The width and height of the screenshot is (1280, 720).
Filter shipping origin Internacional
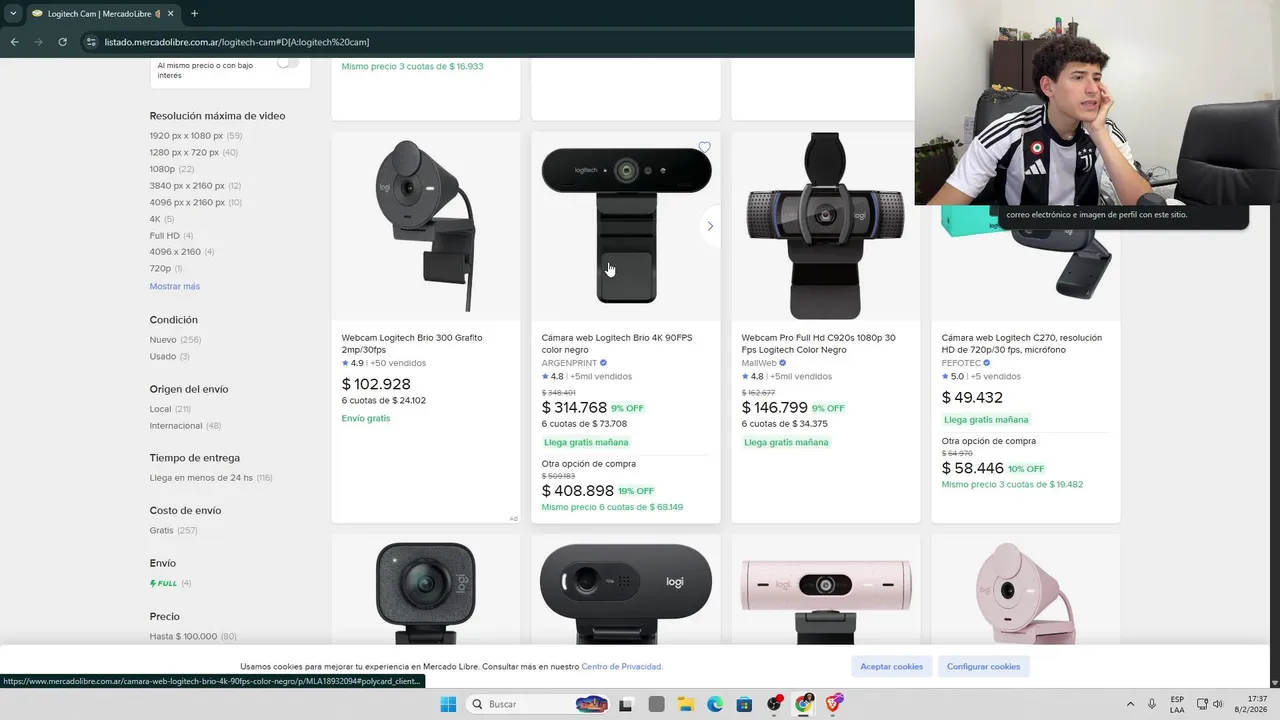click(176, 426)
